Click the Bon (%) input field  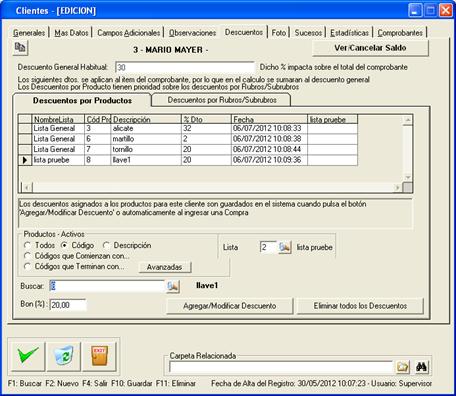68,305
